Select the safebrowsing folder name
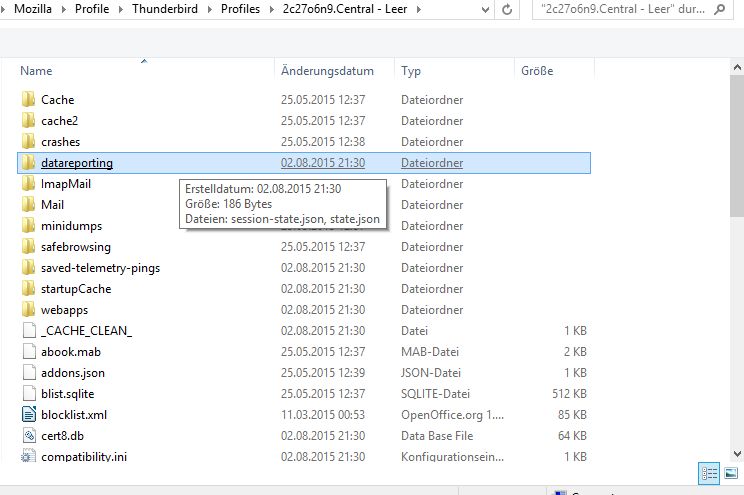This screenshot has width=744, height=495. pyautogui.click(x=76, y=247)
